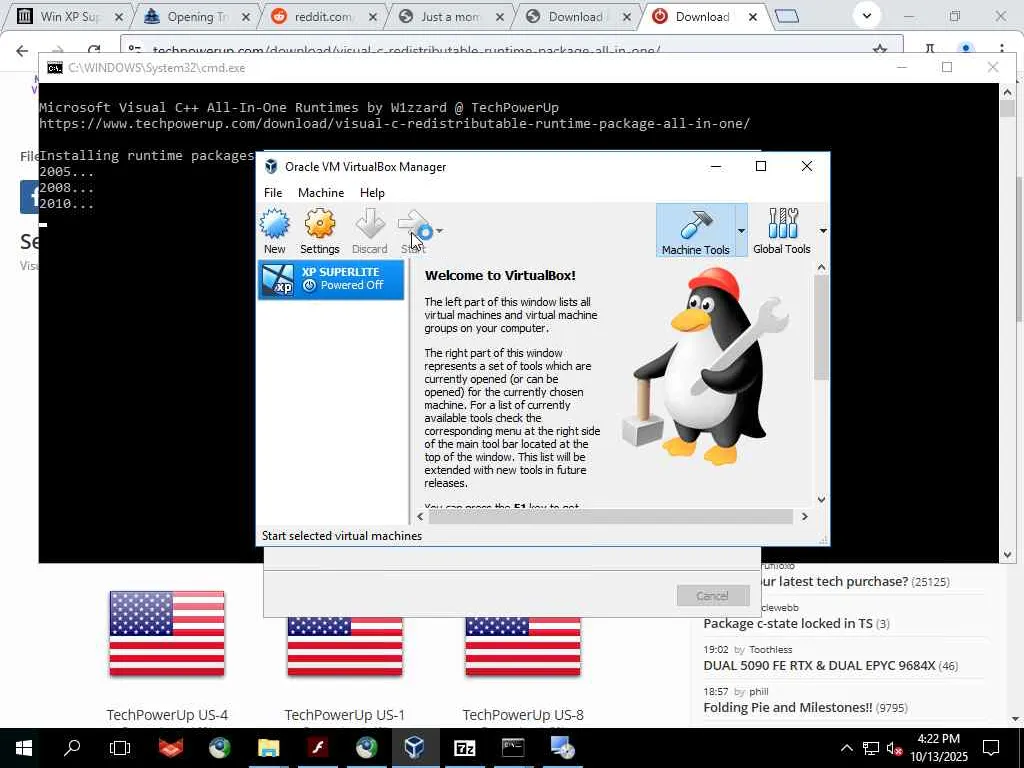Open the VirtualBox Machine menu
Image resolution: width=1024 pixels, height=768 pixels.
tap(321, 193)
